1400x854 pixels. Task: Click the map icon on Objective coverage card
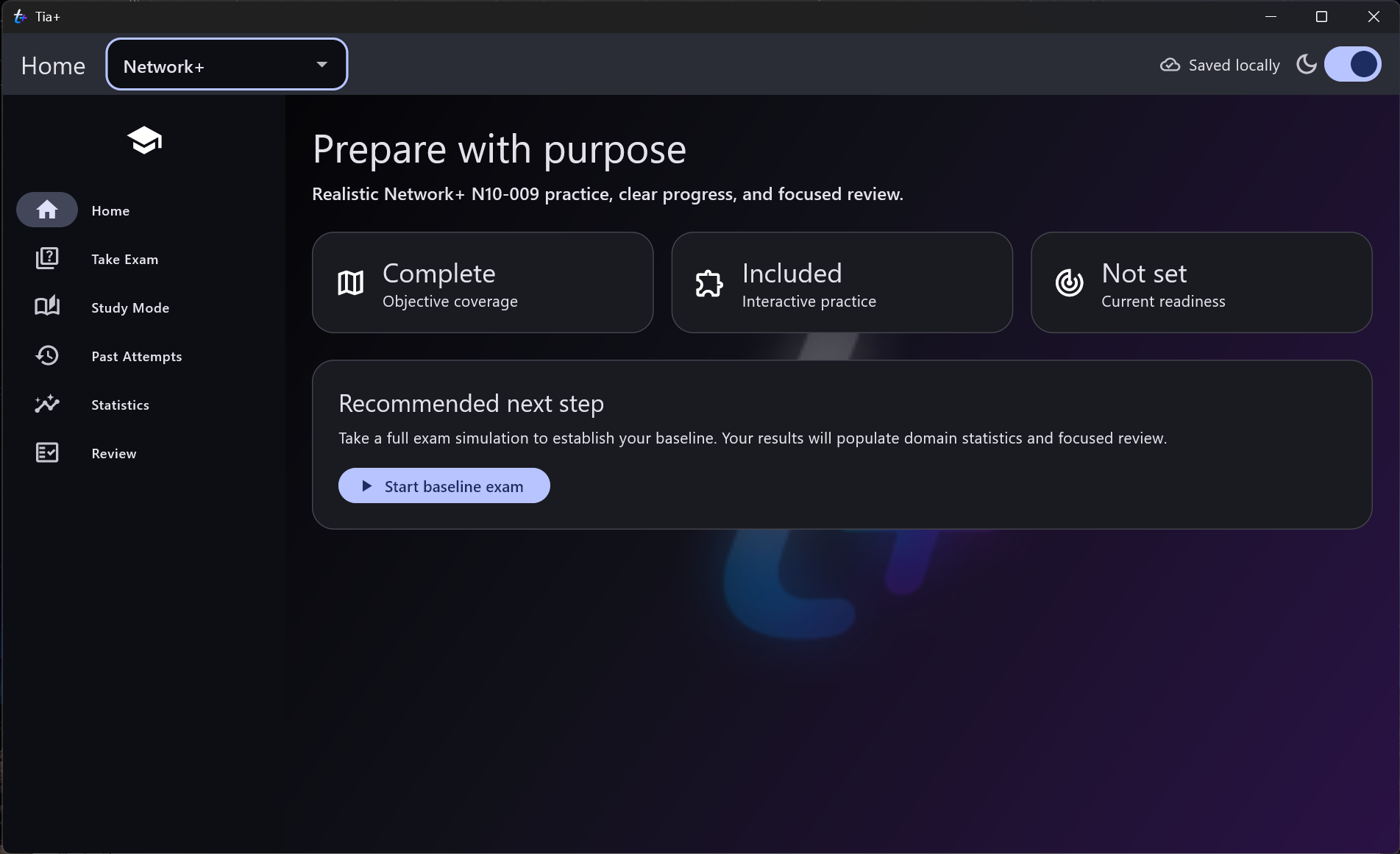350,282
